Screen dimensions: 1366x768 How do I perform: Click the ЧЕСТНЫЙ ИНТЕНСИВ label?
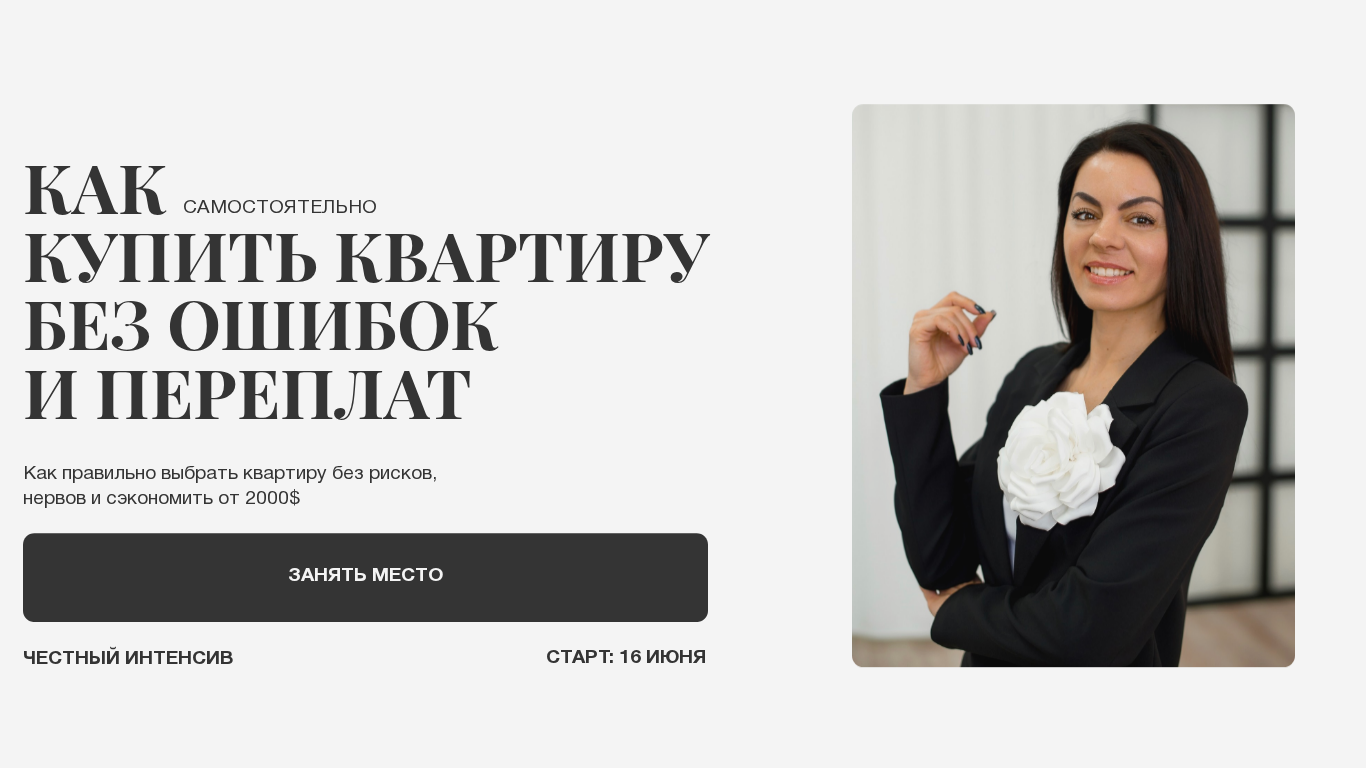pos(128,658)
